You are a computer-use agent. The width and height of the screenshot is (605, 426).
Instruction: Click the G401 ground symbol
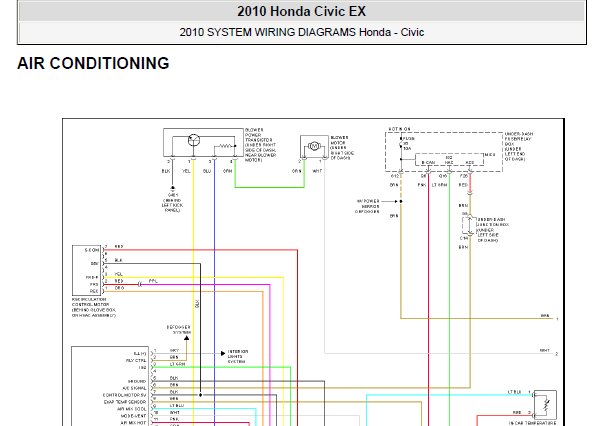point(172,188)
